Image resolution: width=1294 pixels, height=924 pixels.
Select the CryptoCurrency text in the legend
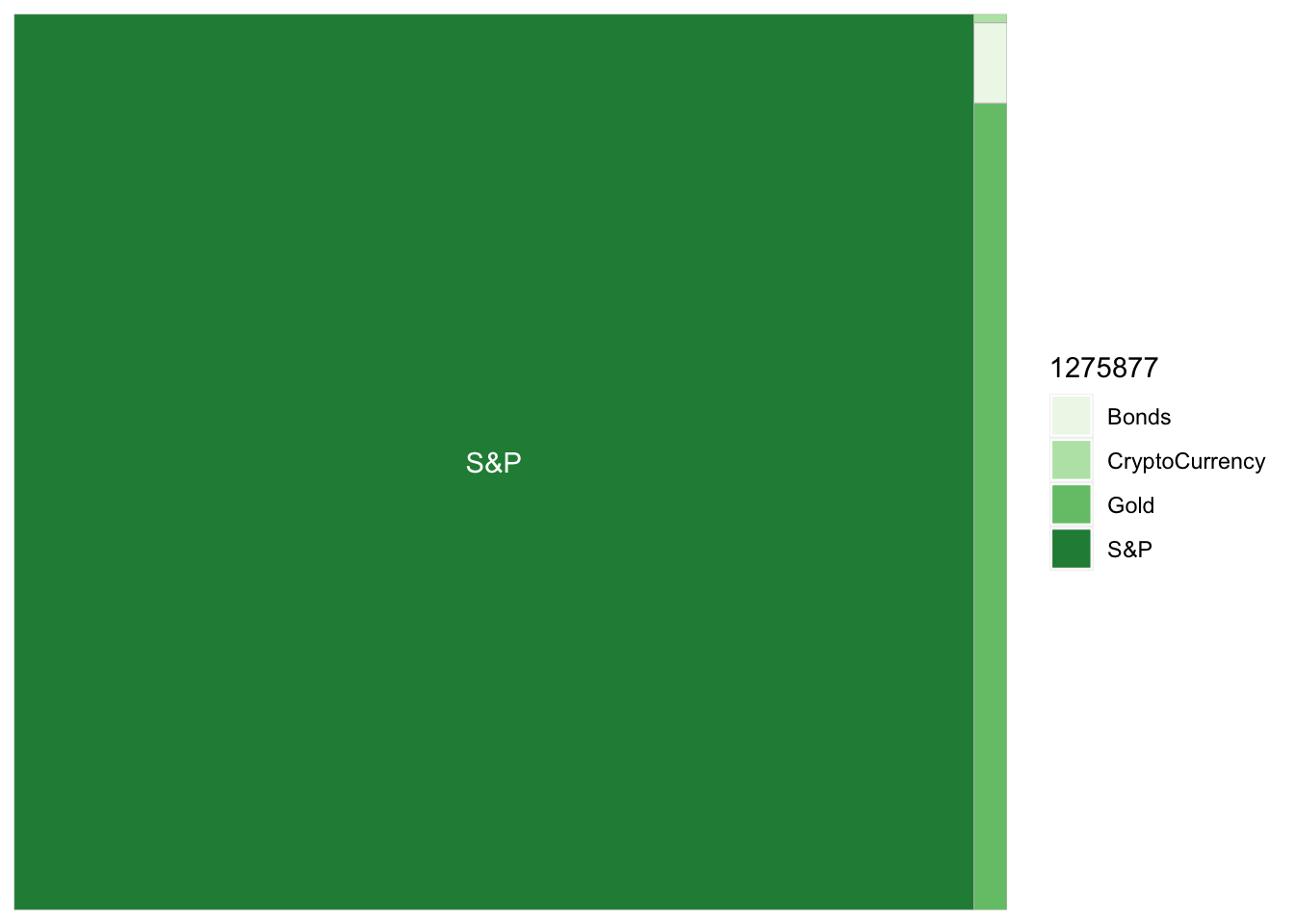[x=1185, y=461]
